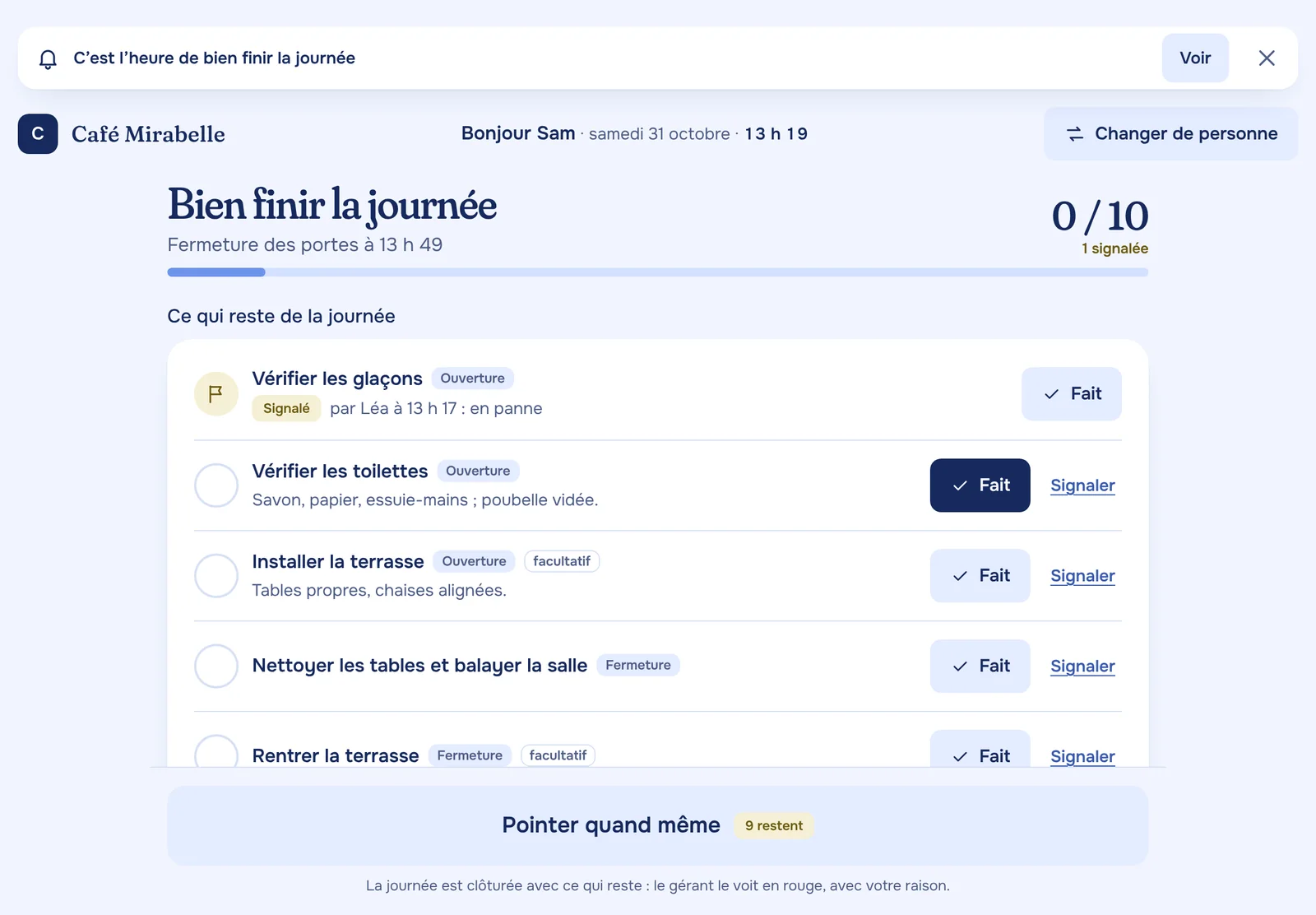Screen dimensions: 1316x915
Task: Click the Signalé badge on Vérifier les glaçons
Action: click(286, 408)
